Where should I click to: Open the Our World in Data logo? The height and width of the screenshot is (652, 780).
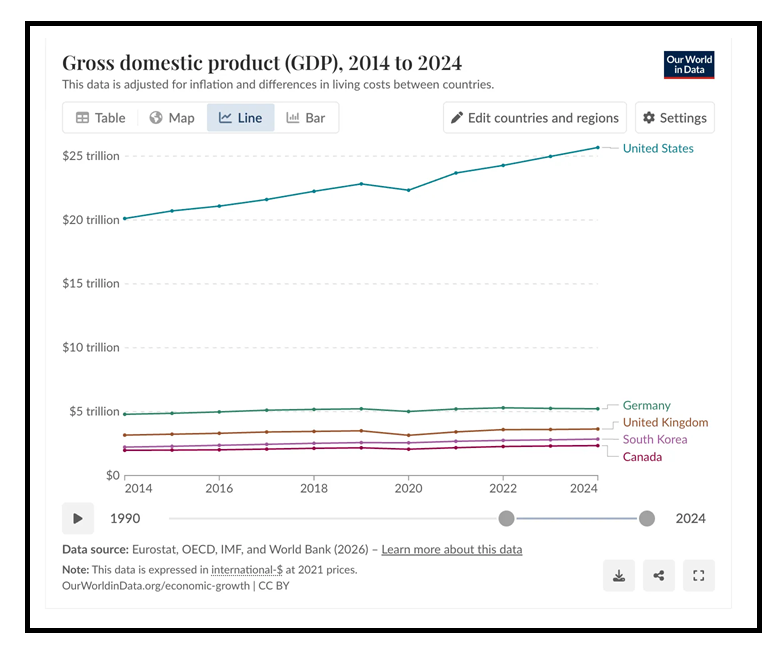point(689,66)
